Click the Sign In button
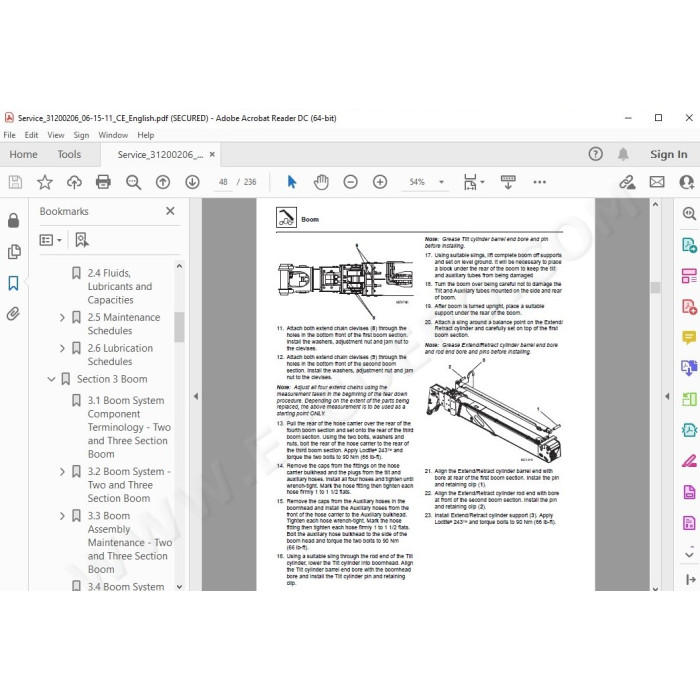 point(668,154)
